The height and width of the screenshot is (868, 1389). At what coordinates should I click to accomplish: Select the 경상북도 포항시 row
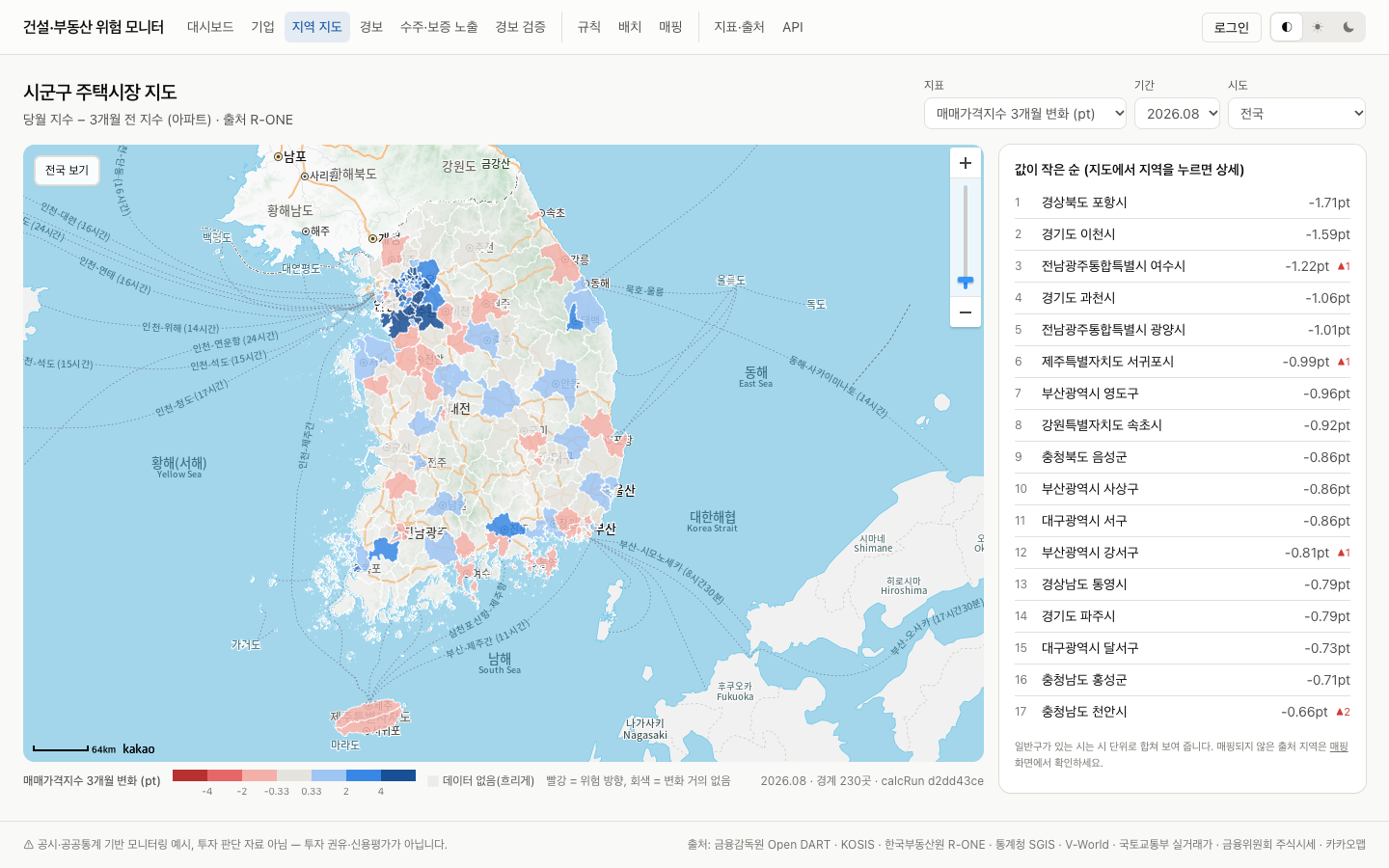point(1183,203)
